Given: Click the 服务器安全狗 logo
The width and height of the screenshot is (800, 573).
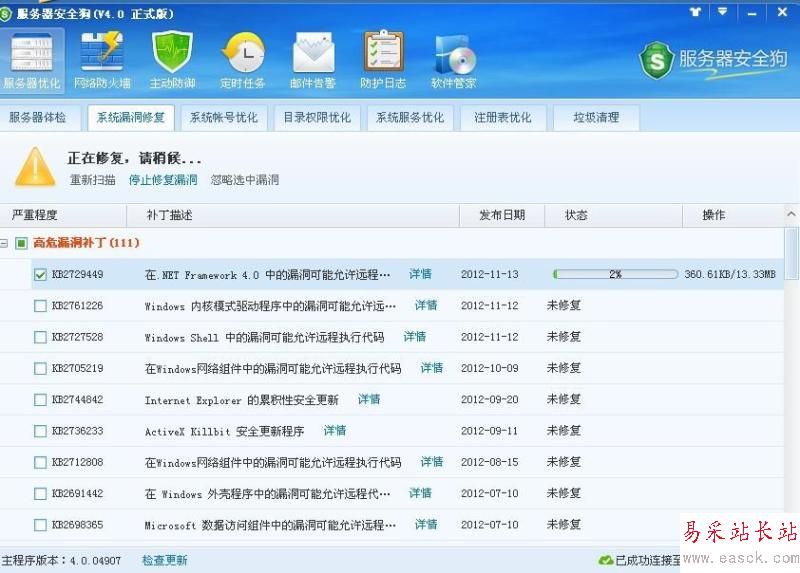Looking at the screenshot, I should (713, 60).
